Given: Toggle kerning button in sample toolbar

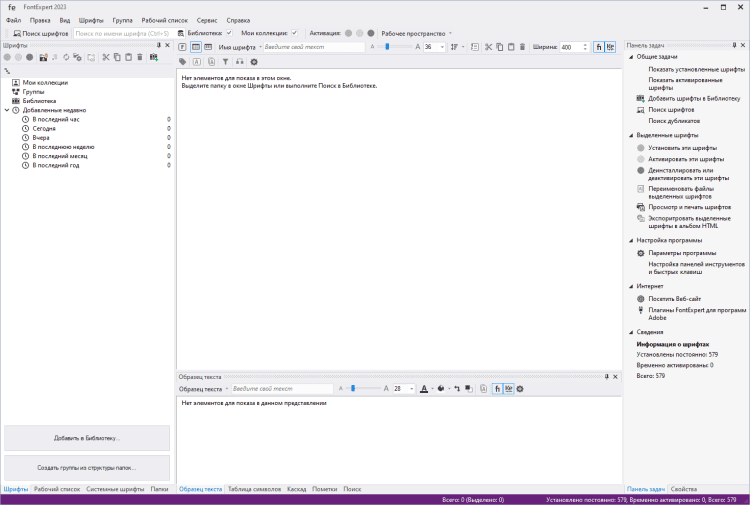Looking at the screenshot, I should tap(508, 389).
